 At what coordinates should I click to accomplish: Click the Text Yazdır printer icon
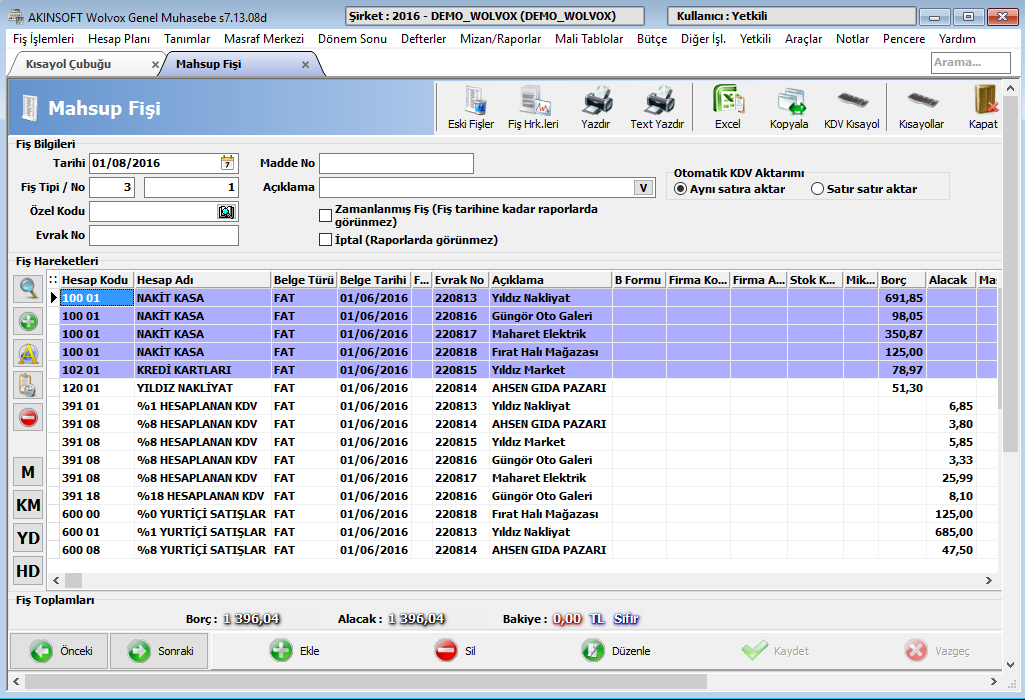click(657, 107)
